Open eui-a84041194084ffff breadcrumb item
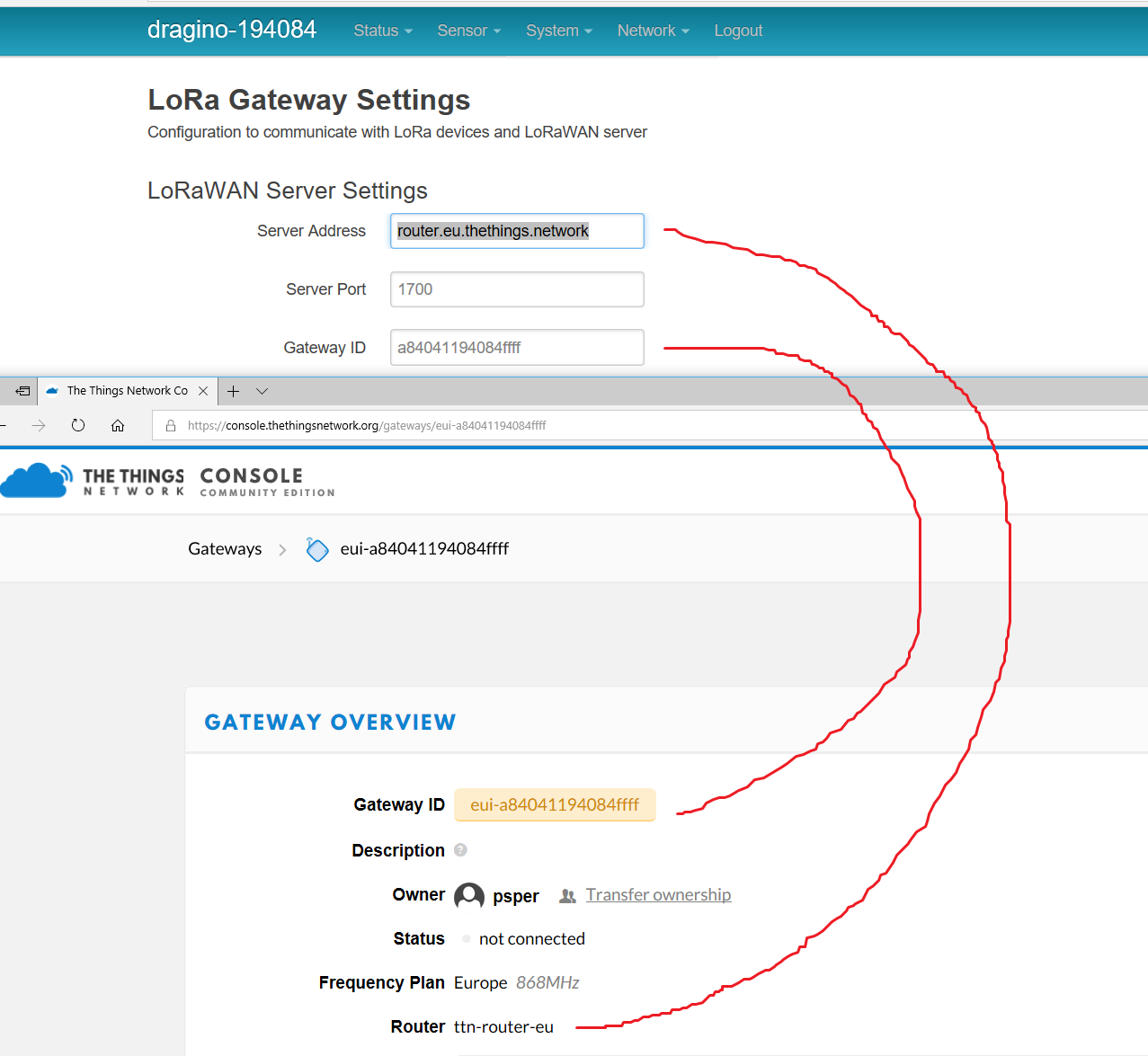The width and height of the screenshot is (1148, 1056). point(424,549)
